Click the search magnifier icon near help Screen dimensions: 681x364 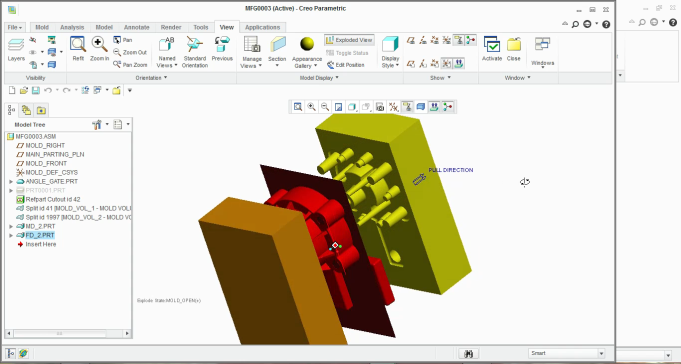(x=575, y=24)
